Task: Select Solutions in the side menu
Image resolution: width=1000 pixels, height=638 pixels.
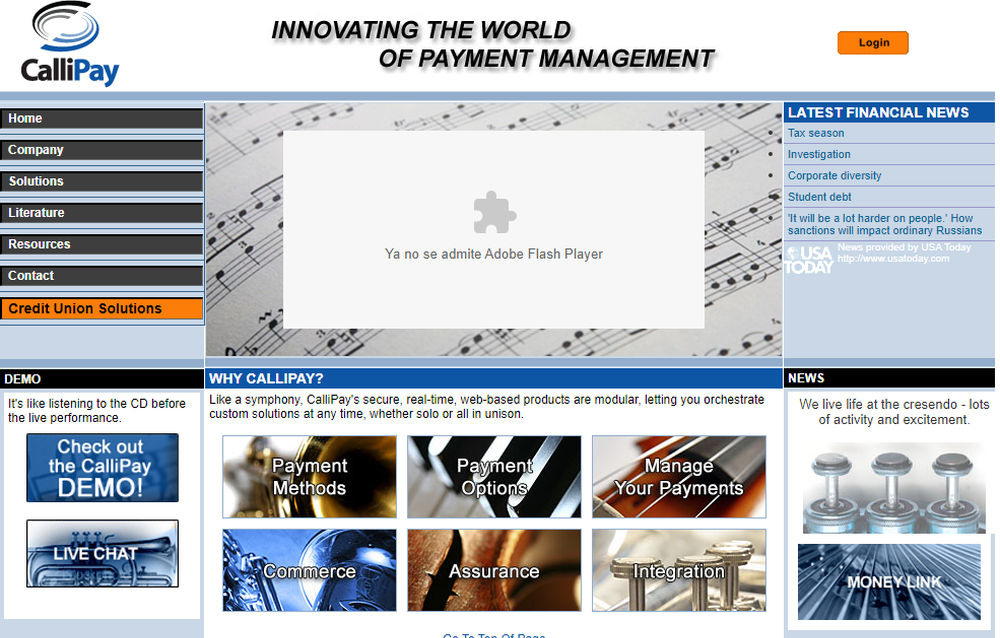Action: pos(102,181)
